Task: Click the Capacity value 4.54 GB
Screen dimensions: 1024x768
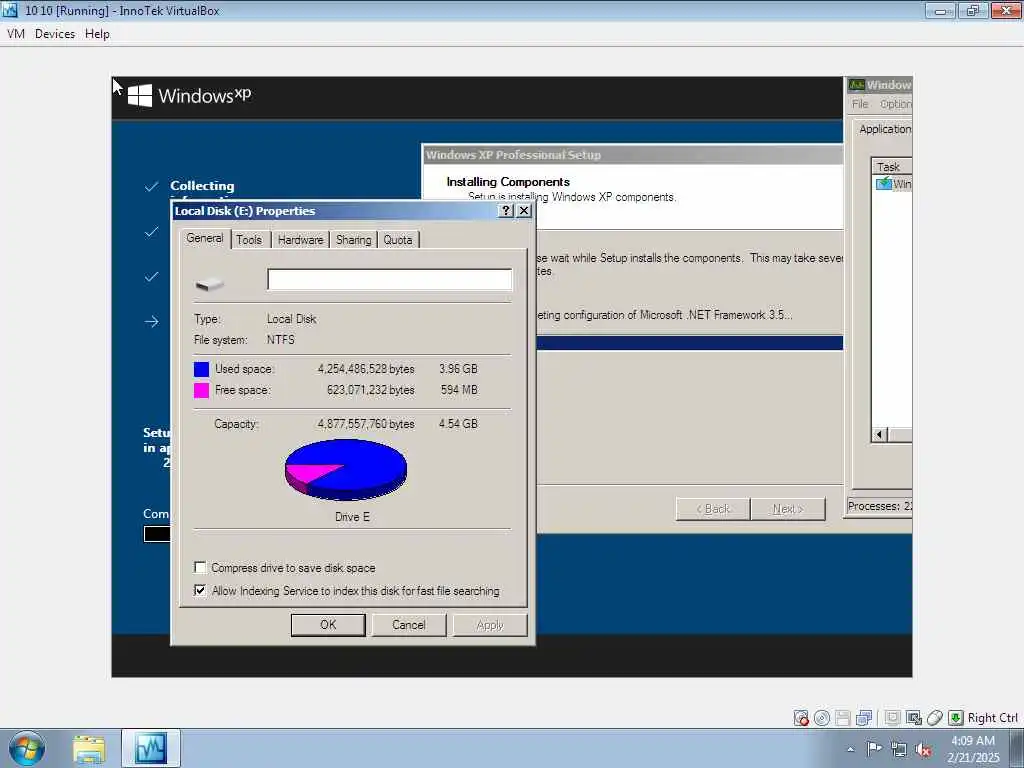Action: click(x=458, y=423)
